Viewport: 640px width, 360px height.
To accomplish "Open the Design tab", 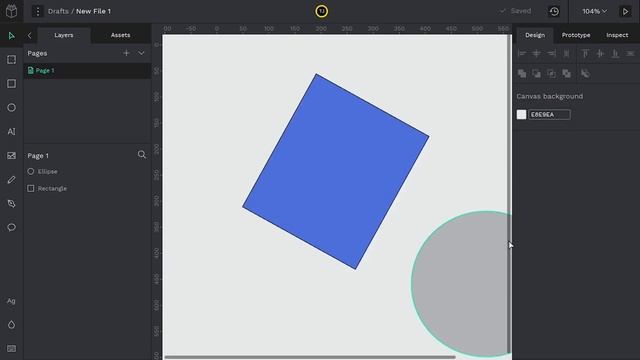I will 535,35.
